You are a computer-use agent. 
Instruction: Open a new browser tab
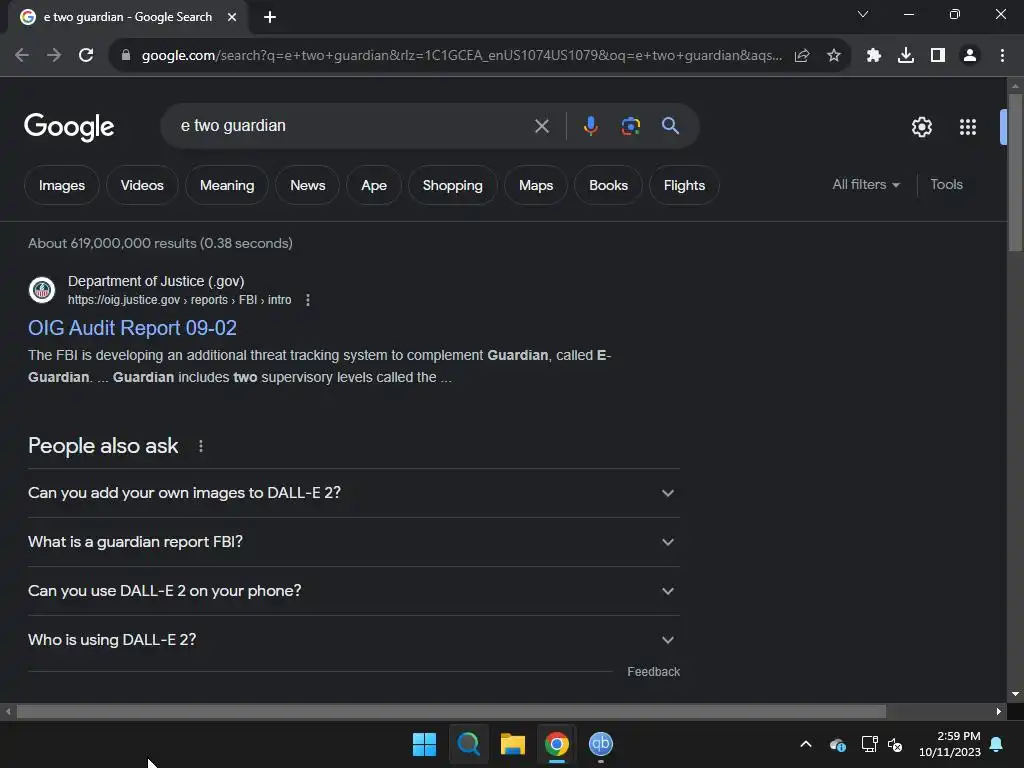click(x=270, y=17)
